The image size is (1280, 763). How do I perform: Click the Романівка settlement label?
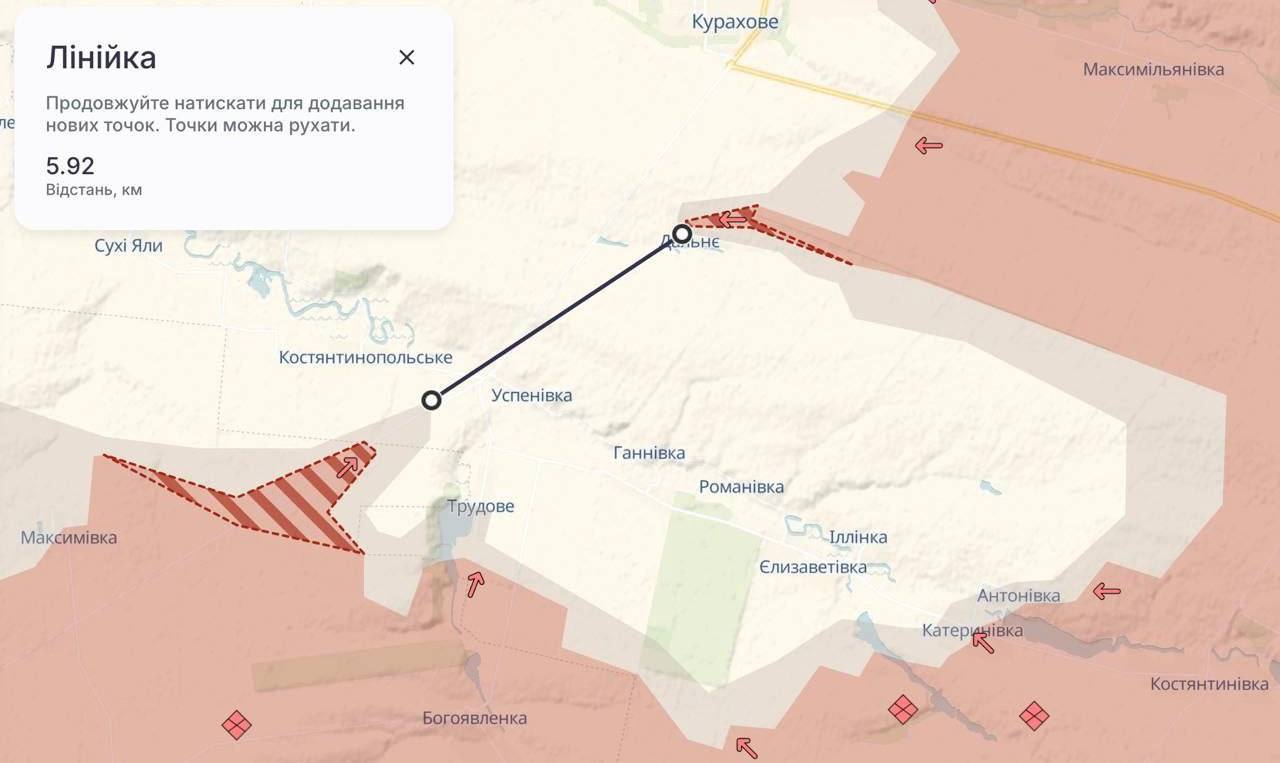[741, 487]
